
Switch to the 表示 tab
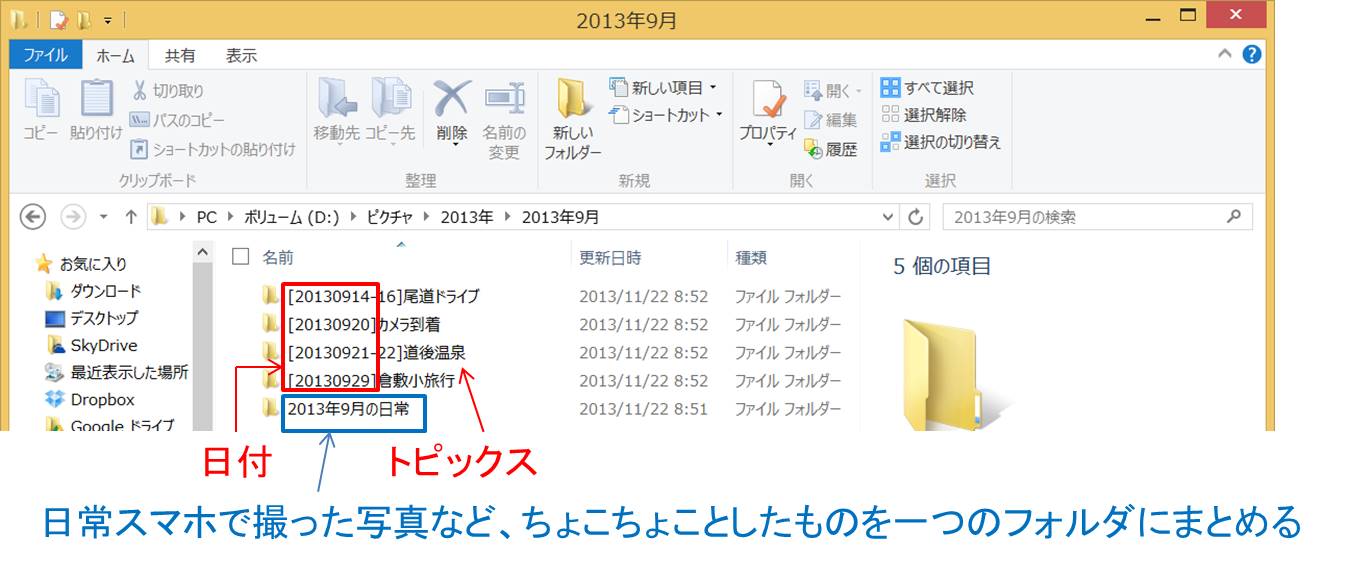coord(241,56)
